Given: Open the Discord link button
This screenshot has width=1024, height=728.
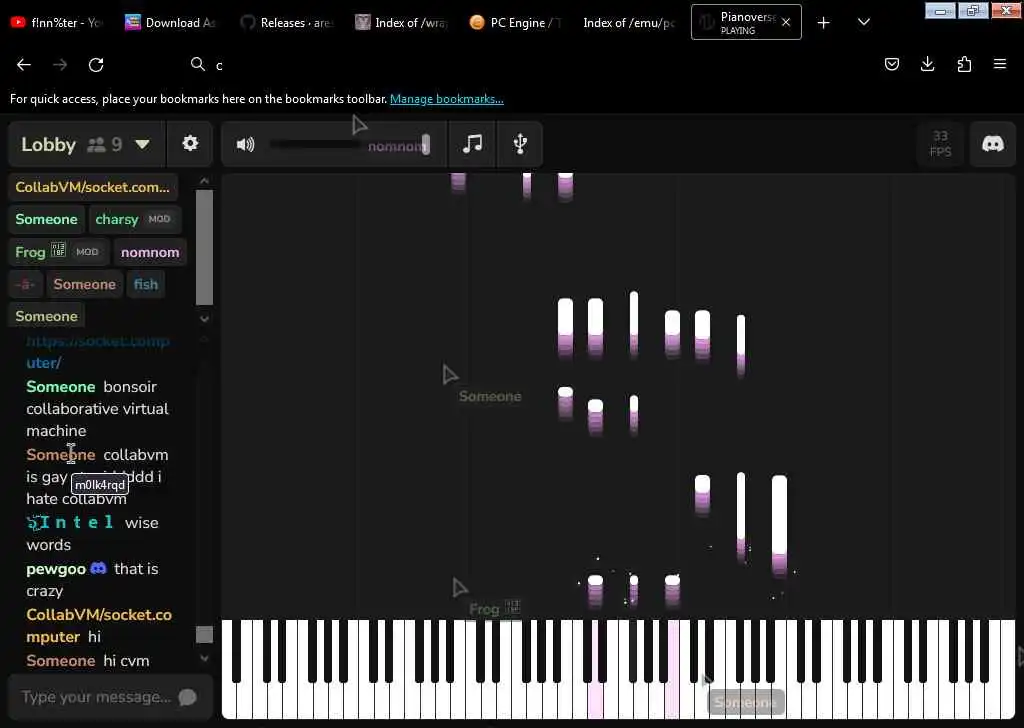Looking at the screenshot, I should pyautogui.click(x=993, y=144).
